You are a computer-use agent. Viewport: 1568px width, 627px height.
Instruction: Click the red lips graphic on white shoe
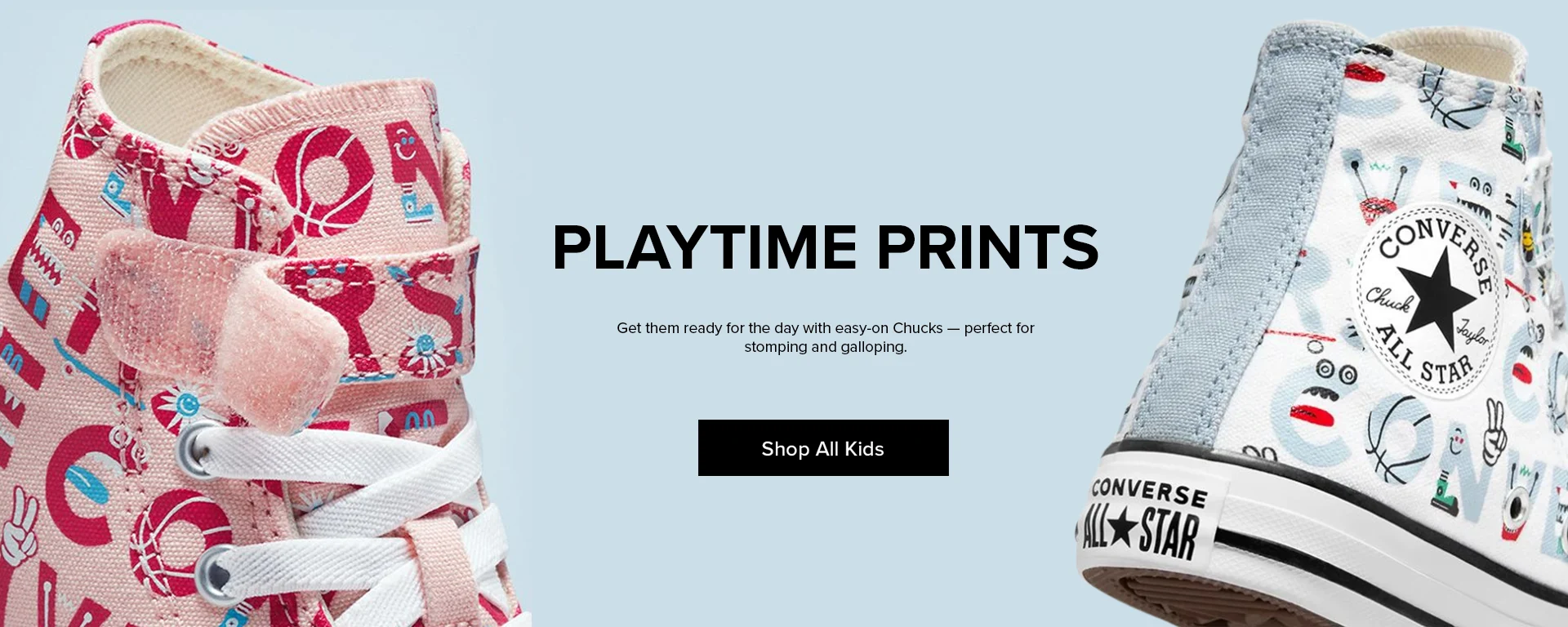(1316, 414)
